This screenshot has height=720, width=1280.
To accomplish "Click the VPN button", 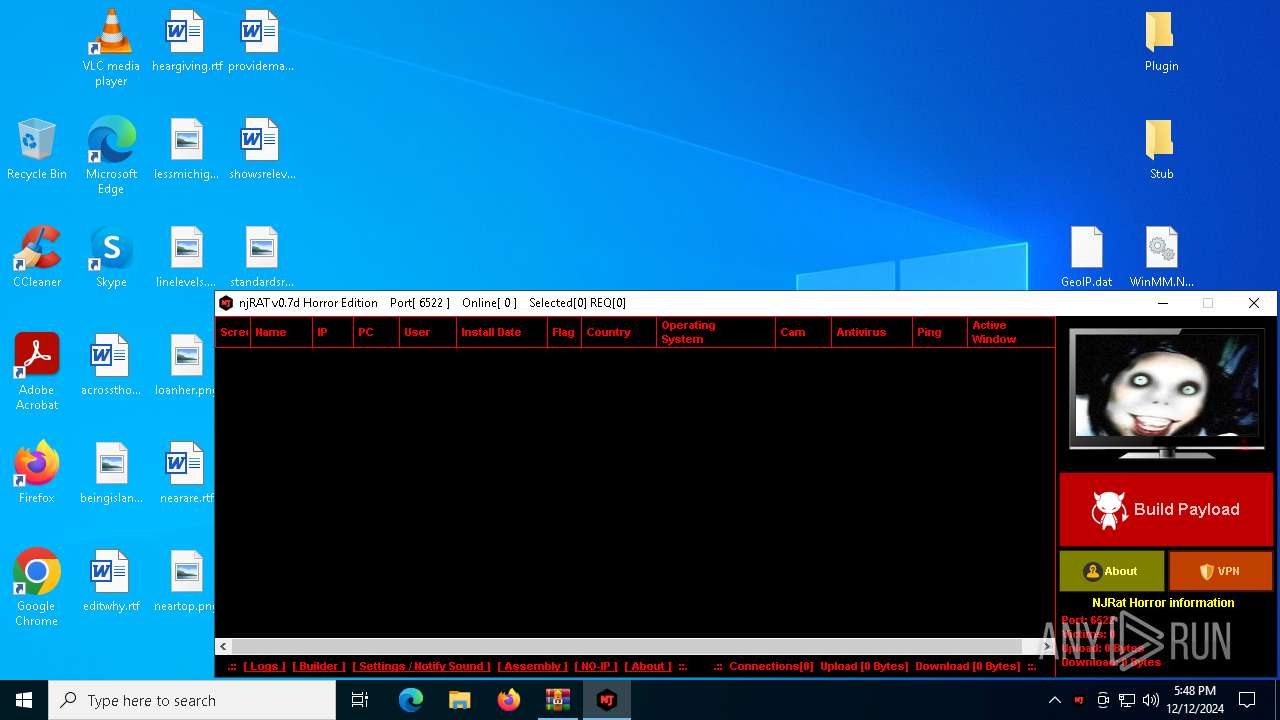I will click(x=1220, y=571).
